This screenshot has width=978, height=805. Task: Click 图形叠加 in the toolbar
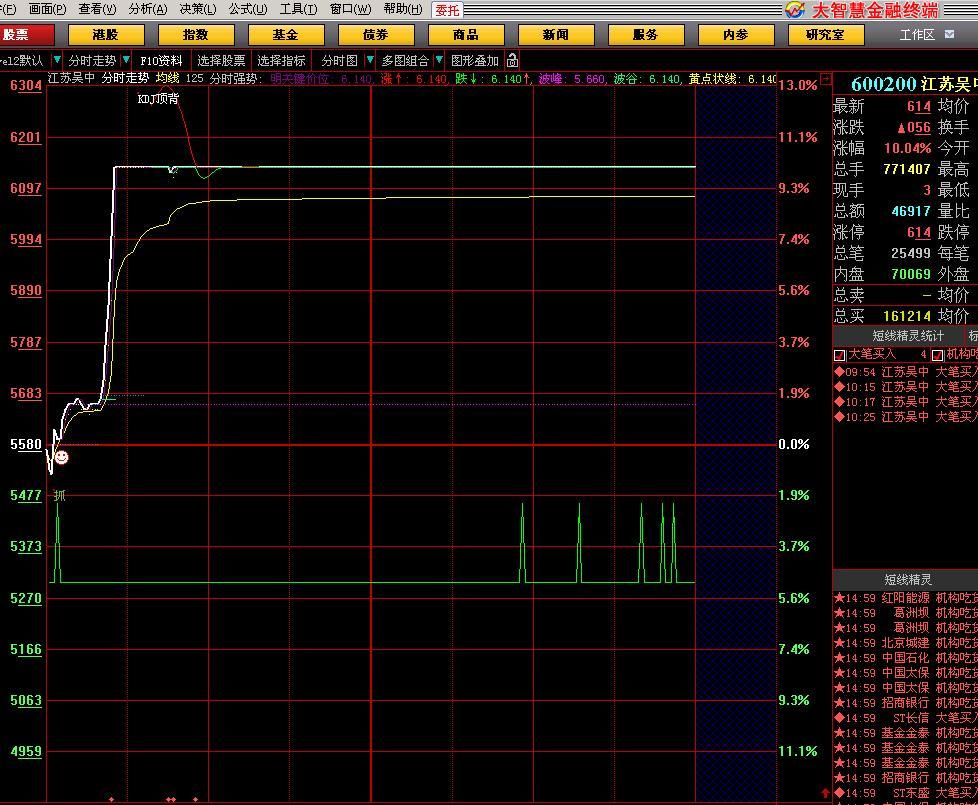click(475, 60)
